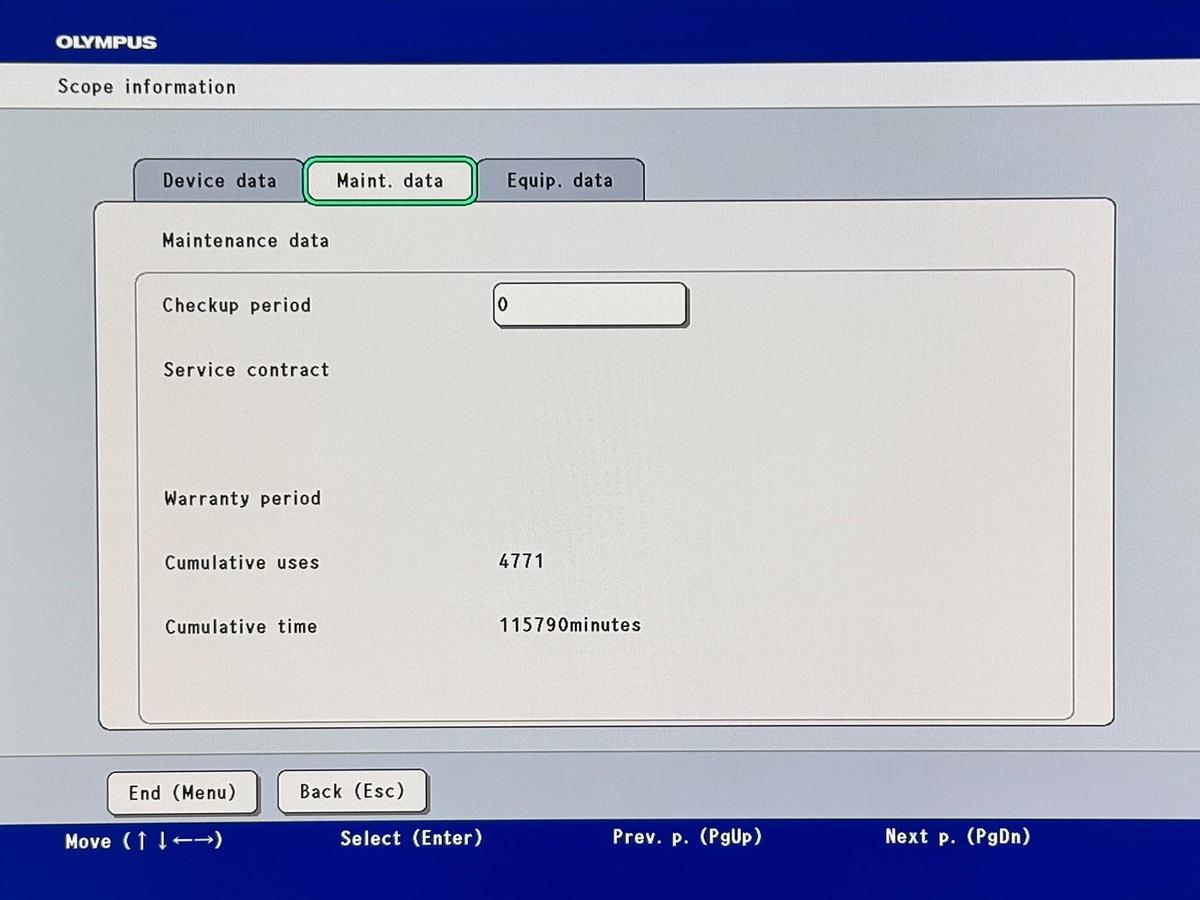
Task: Open the Equip. data tab
Action: 560,181
